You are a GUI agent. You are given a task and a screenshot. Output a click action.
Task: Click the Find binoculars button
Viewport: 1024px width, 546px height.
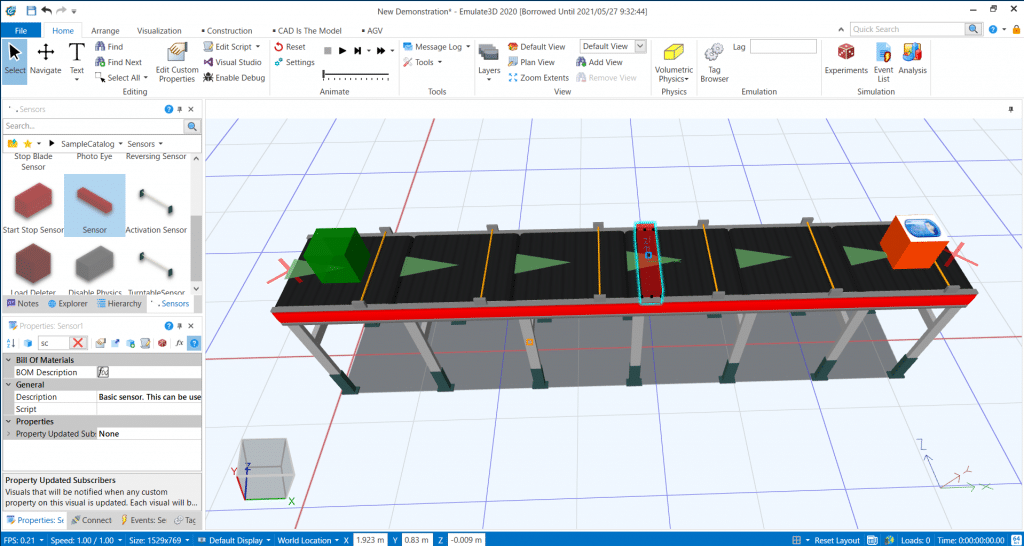(108, 46)
